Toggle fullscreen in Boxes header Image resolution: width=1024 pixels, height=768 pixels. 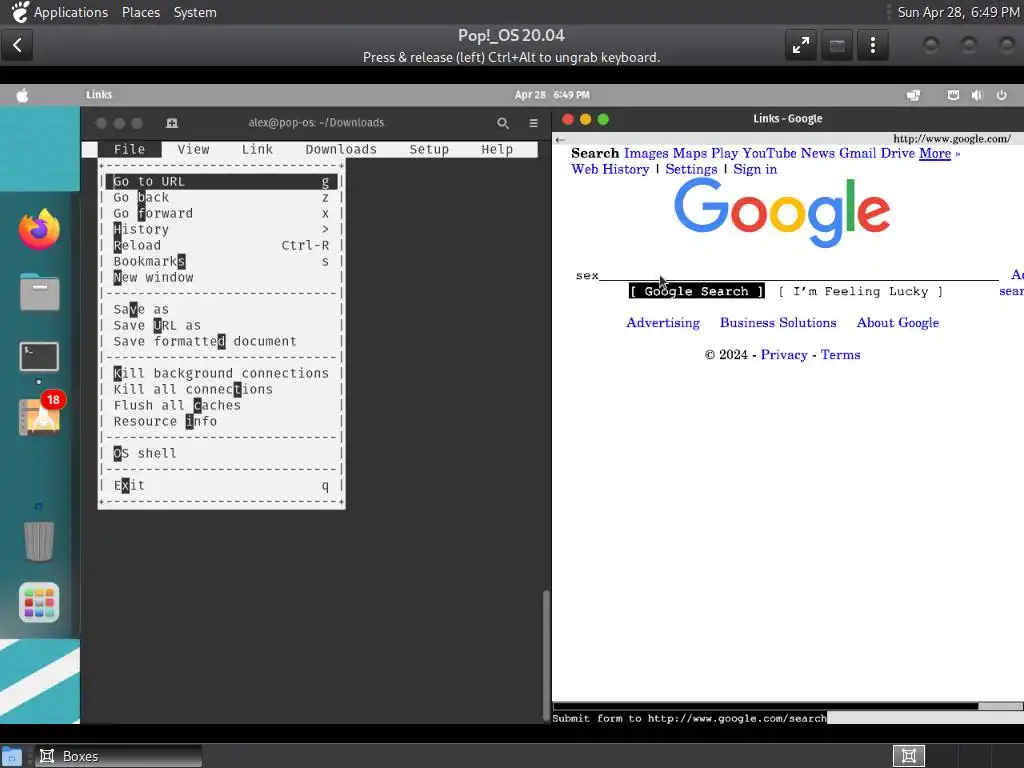801,45
